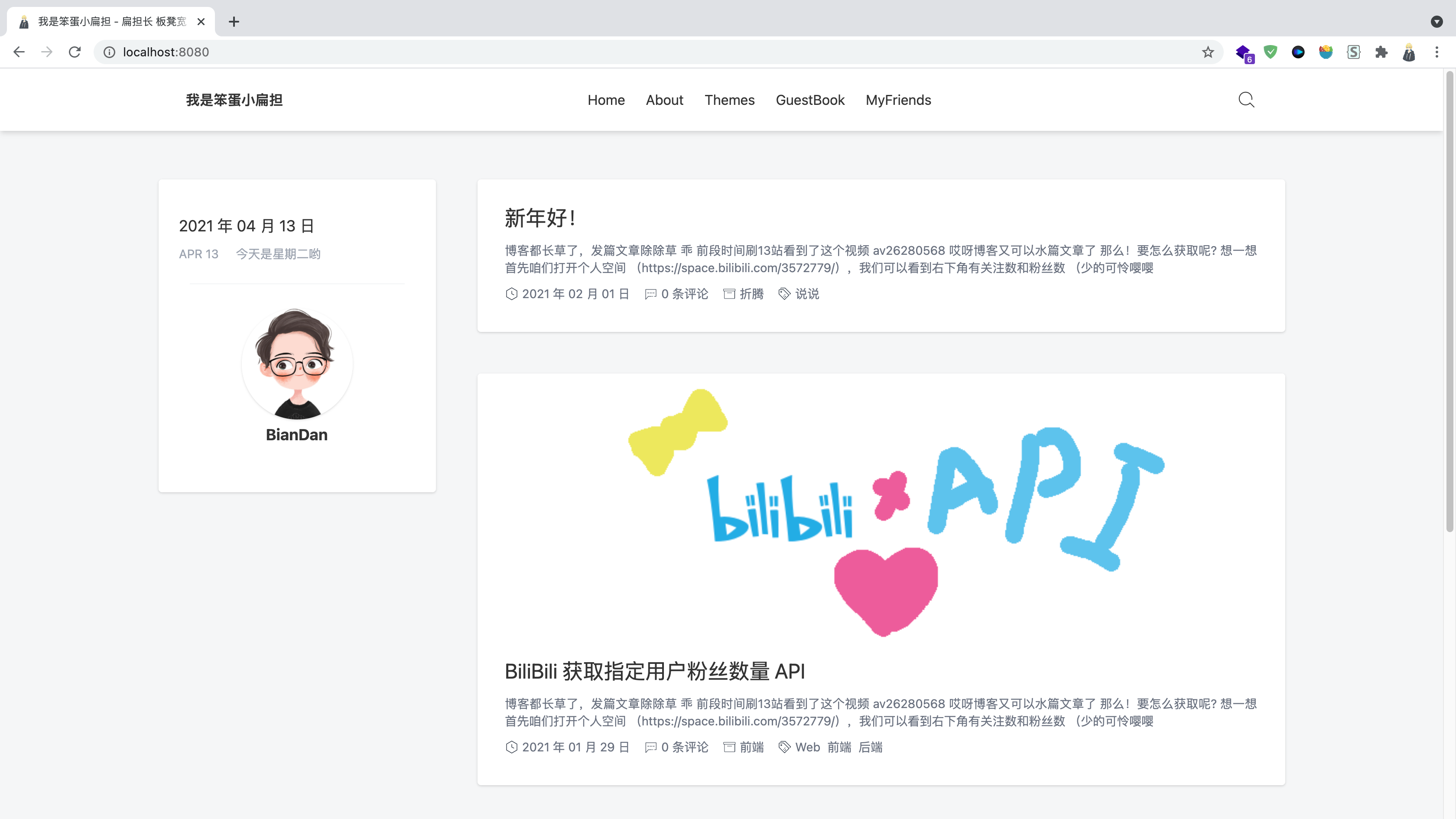Viewport: 1456px width, 819px height.
Task: Click the 折腾 category link
Action: 751,294
